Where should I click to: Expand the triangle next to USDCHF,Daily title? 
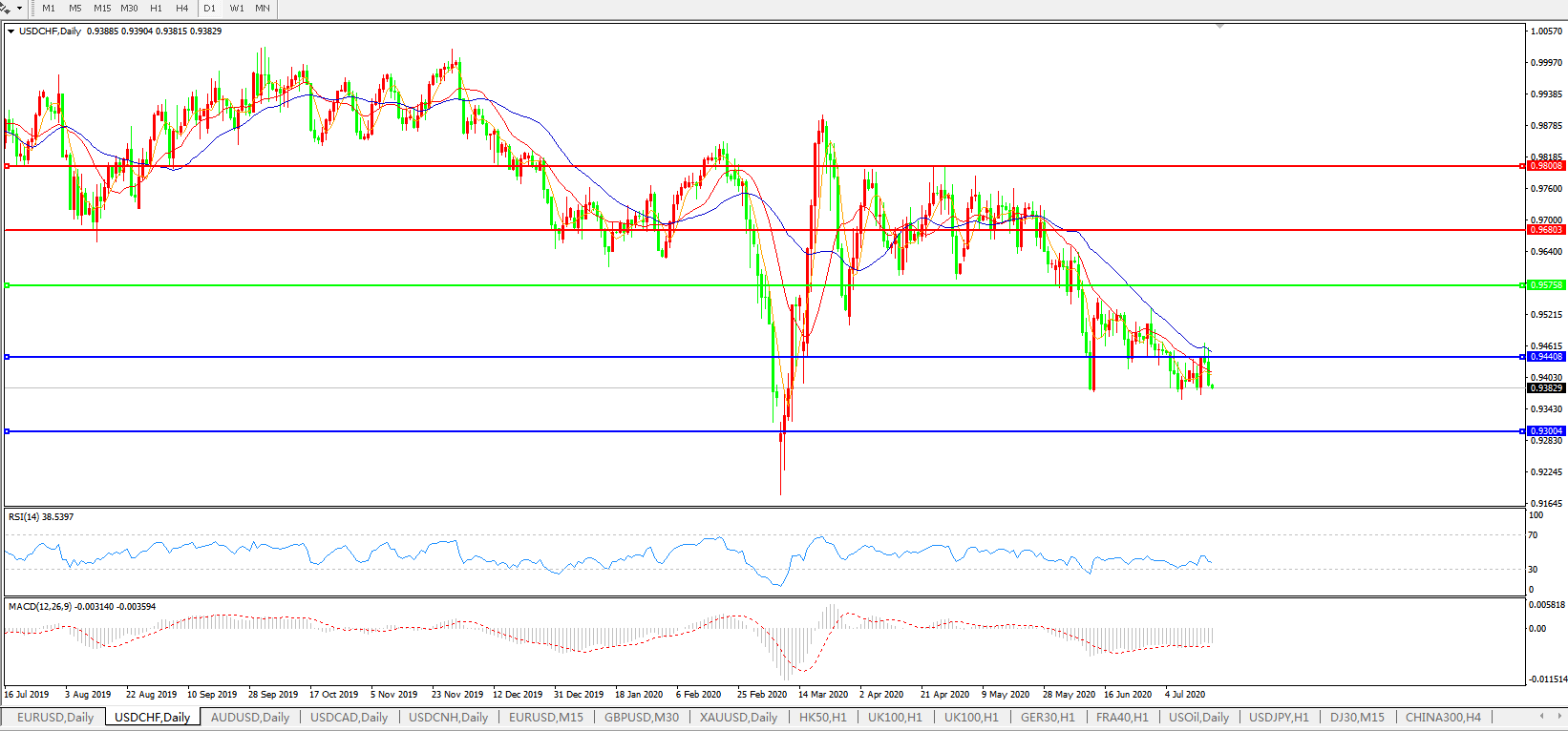(x=11, y=31)
